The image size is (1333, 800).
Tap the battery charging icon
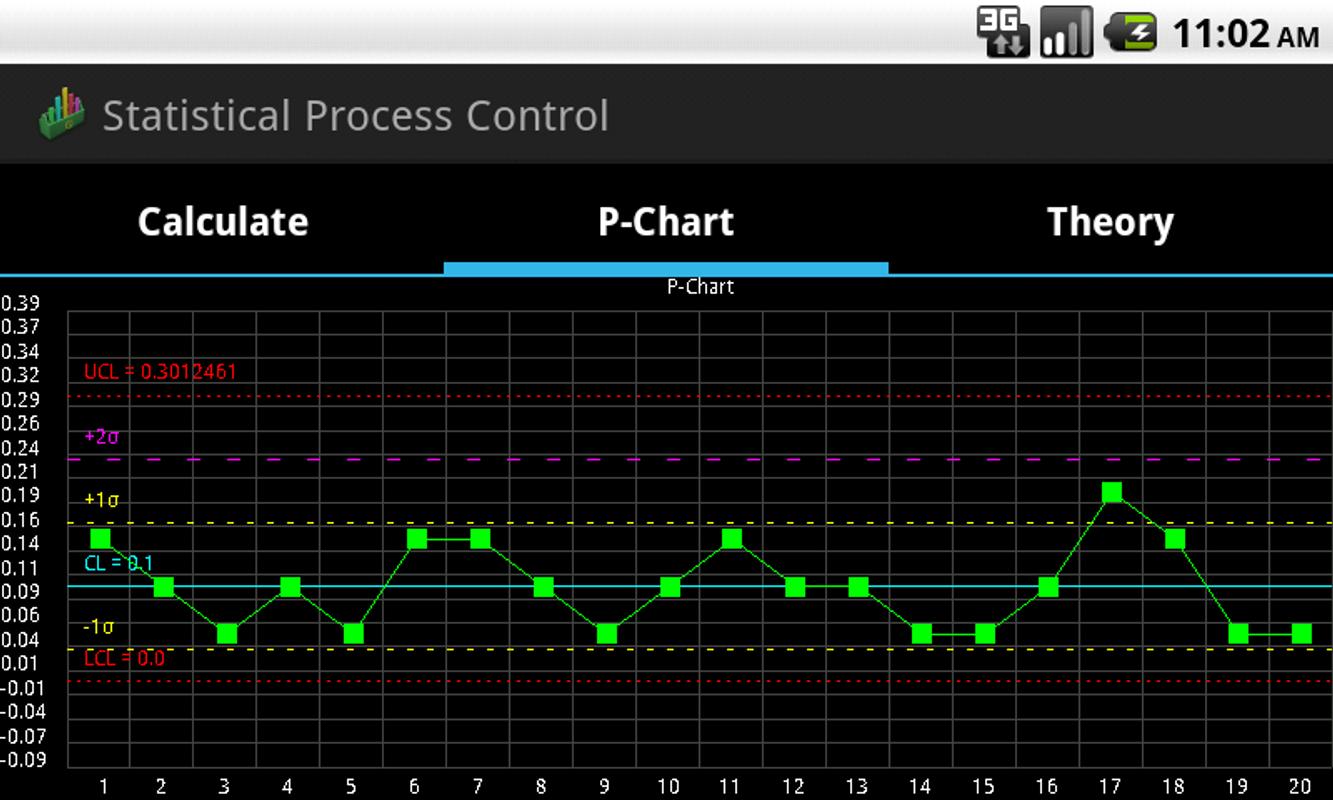pos(1130,32)
